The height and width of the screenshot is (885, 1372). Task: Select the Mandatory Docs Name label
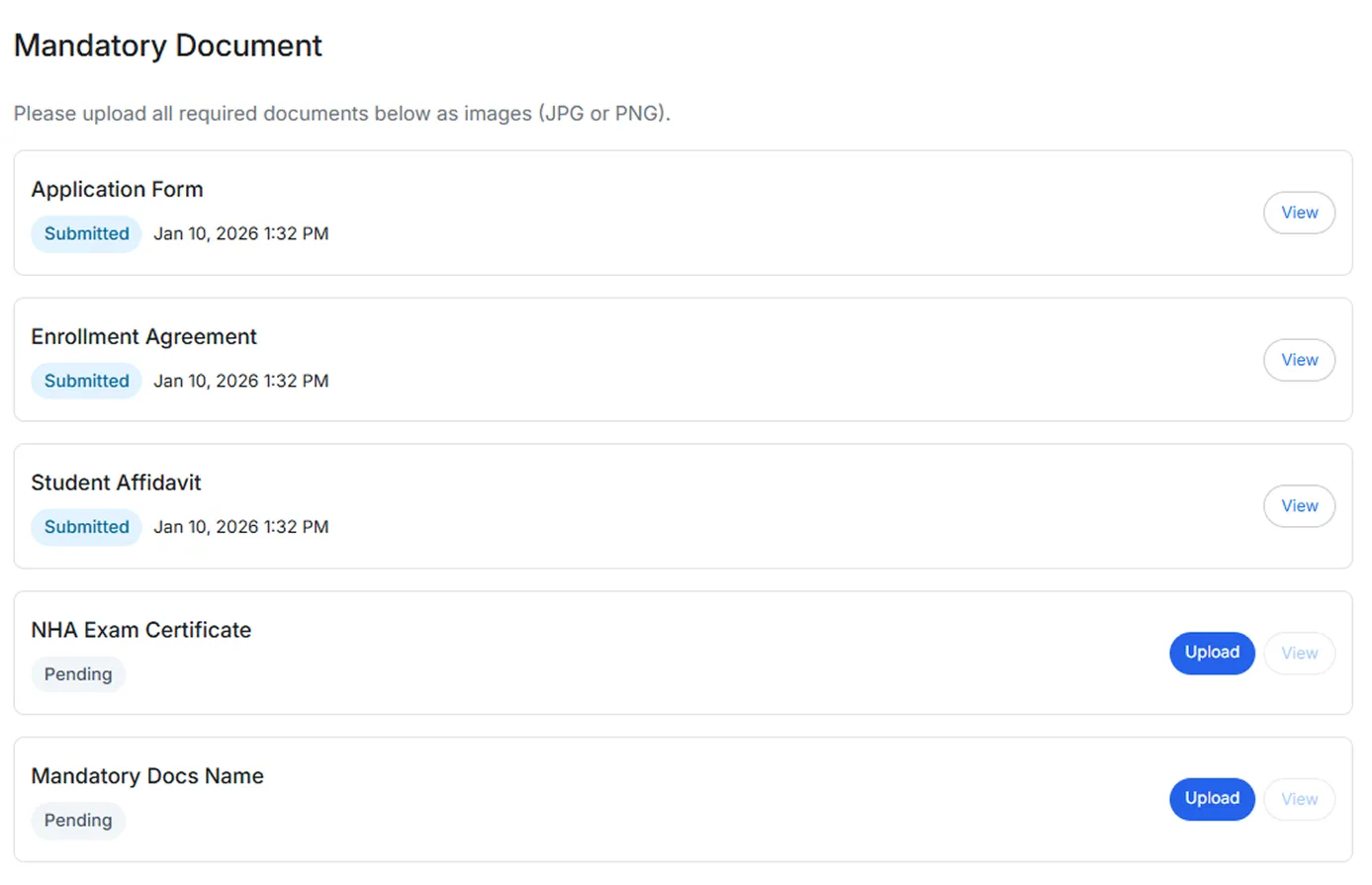point(147,776)
